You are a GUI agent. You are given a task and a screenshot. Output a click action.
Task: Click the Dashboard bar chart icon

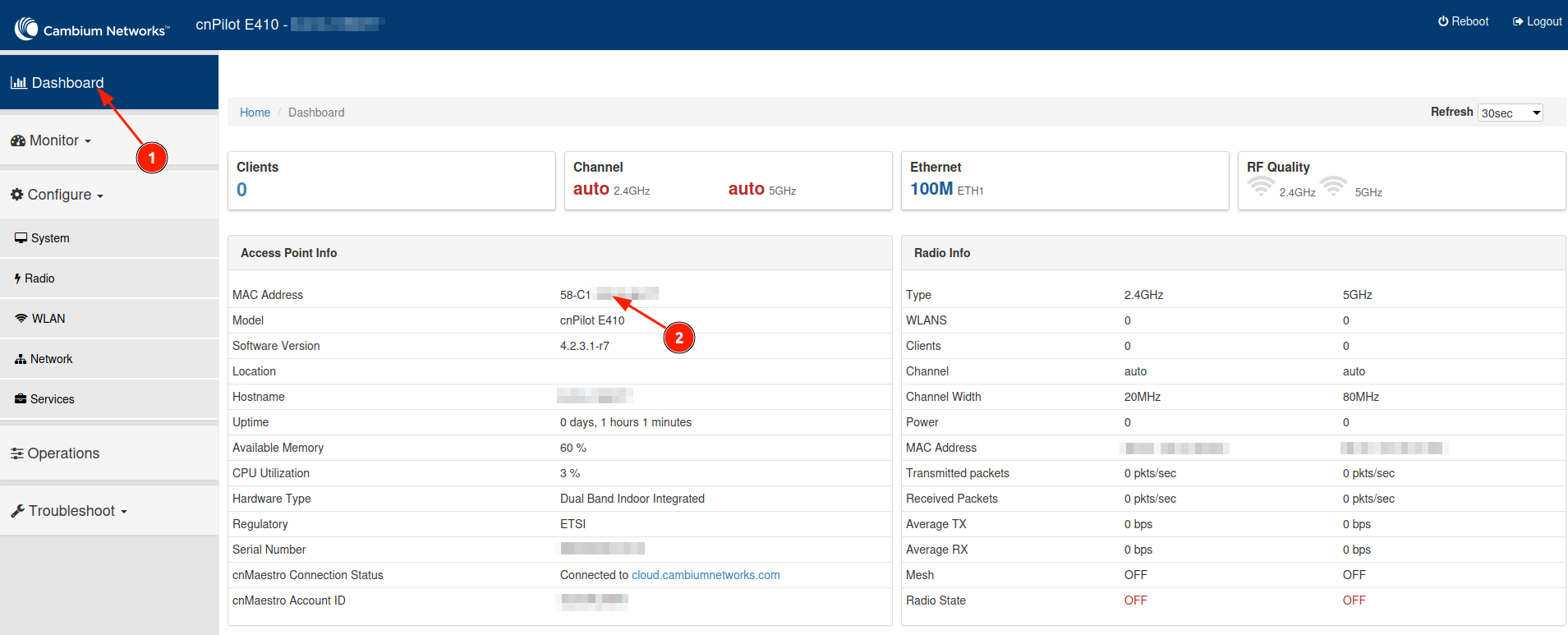[18, 83]
